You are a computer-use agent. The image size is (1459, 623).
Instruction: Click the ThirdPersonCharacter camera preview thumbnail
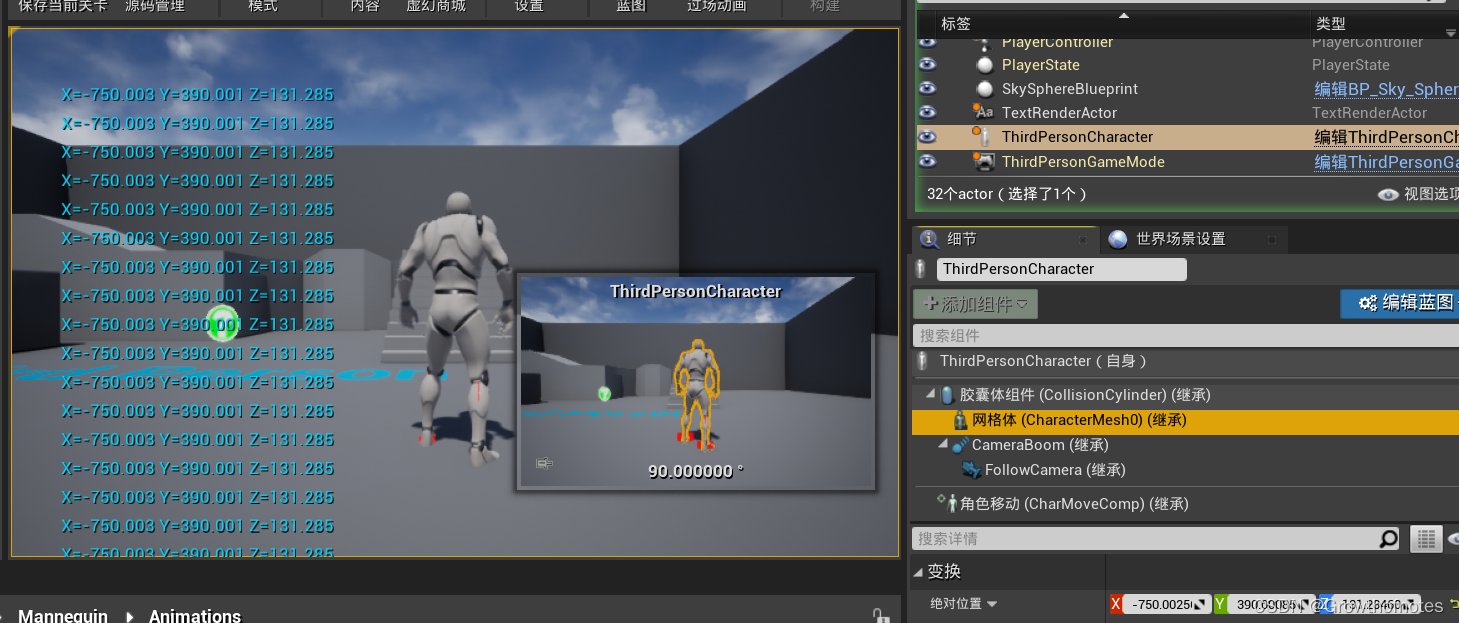pyautogui.click(x=696, y=382)
